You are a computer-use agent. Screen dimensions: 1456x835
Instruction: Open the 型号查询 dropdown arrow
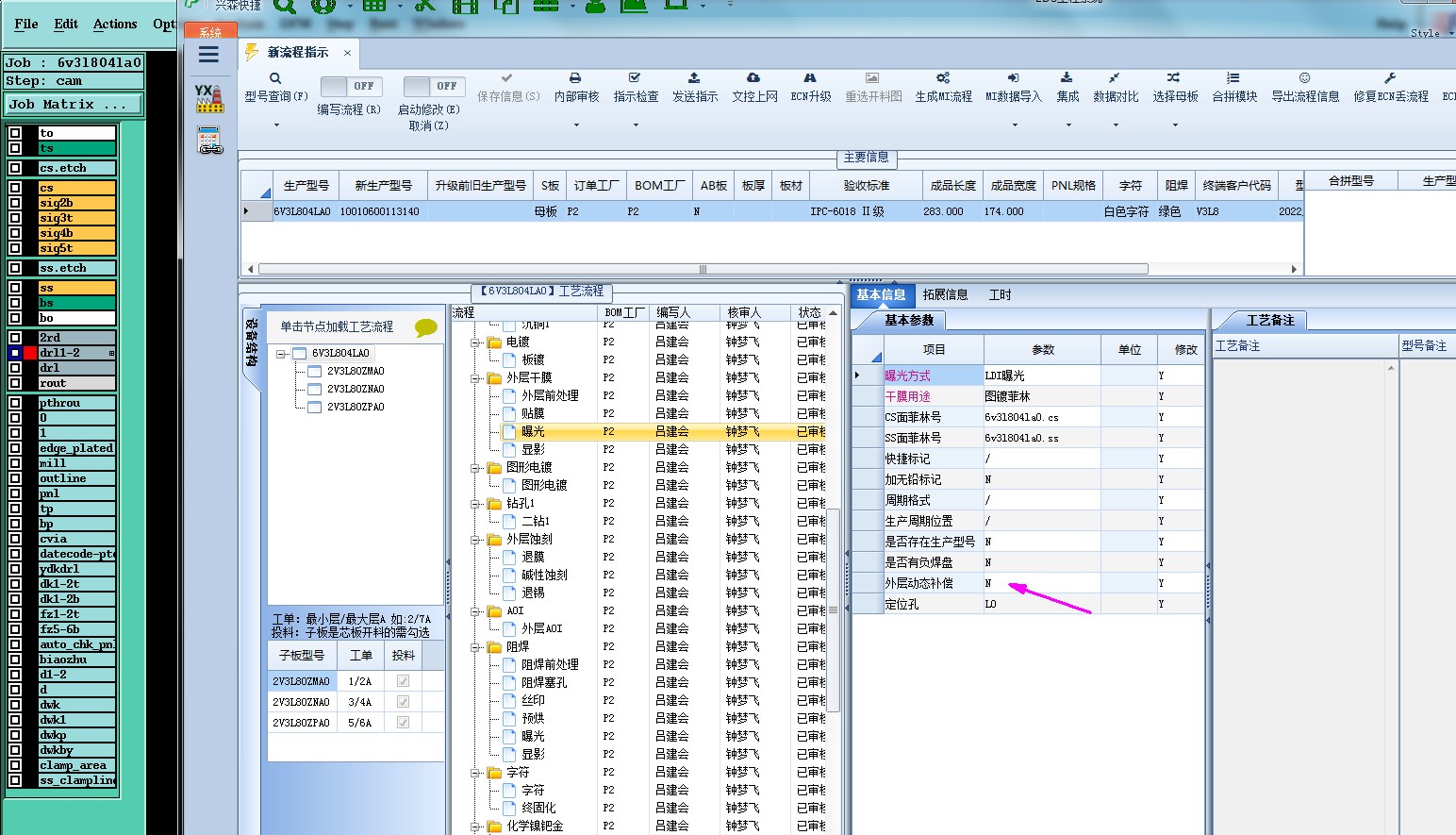point(276,125)
